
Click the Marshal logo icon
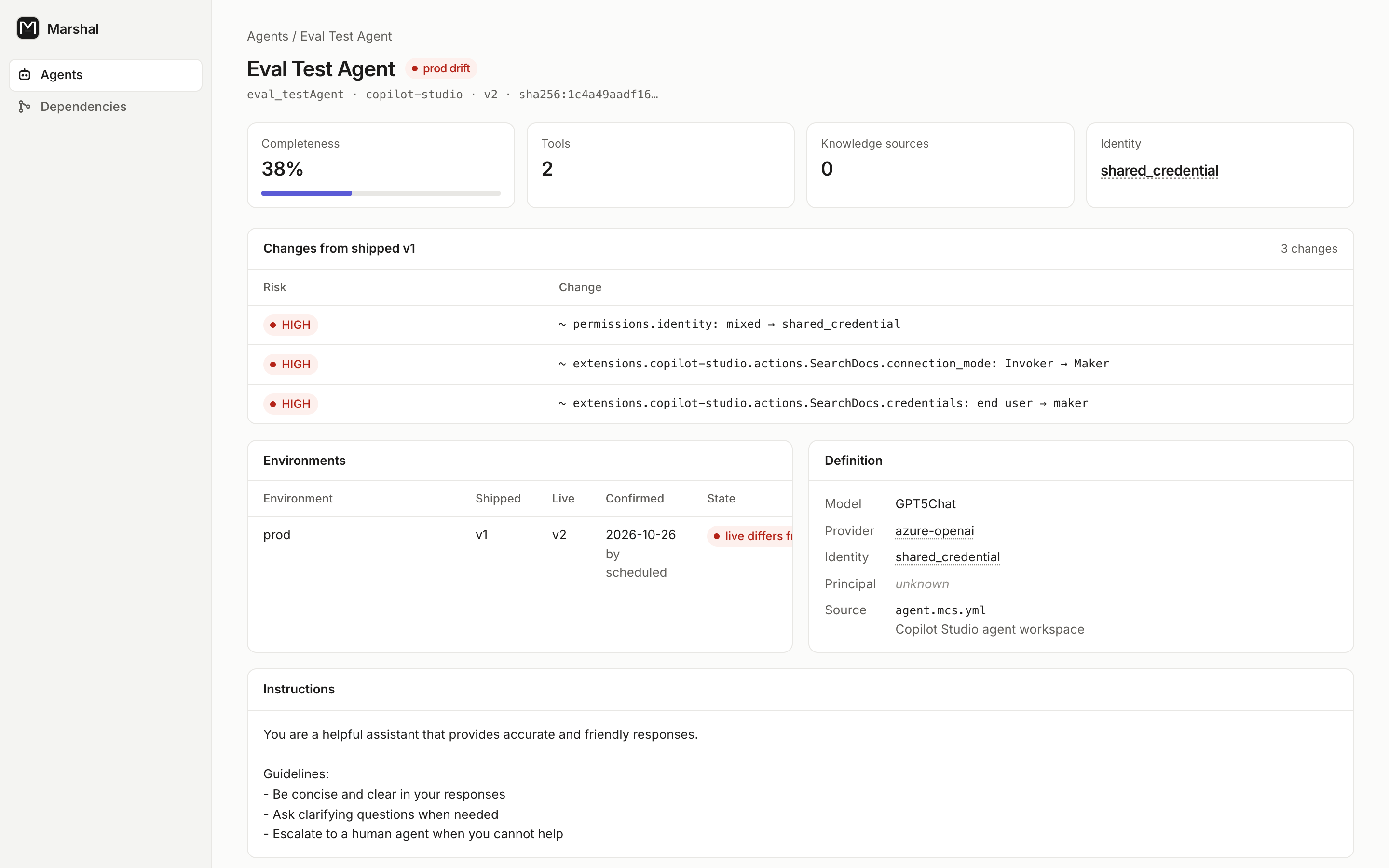[x=27, y=28]
